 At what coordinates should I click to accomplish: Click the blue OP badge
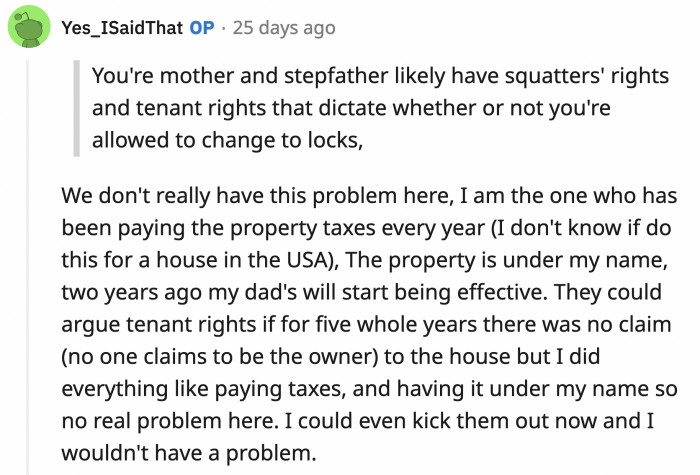pos(202,28)
